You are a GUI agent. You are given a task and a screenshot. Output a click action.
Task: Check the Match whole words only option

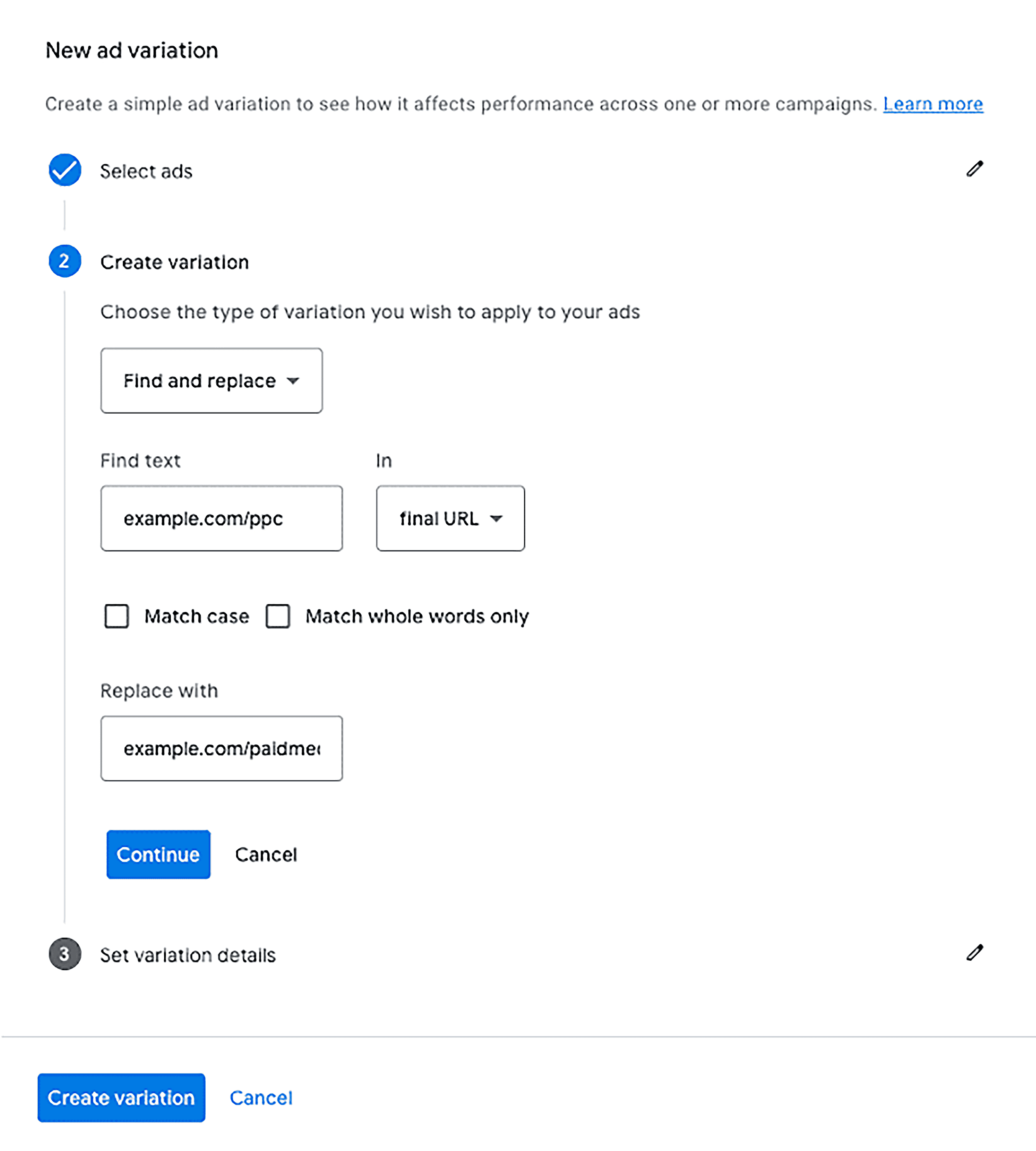[278, 616]
